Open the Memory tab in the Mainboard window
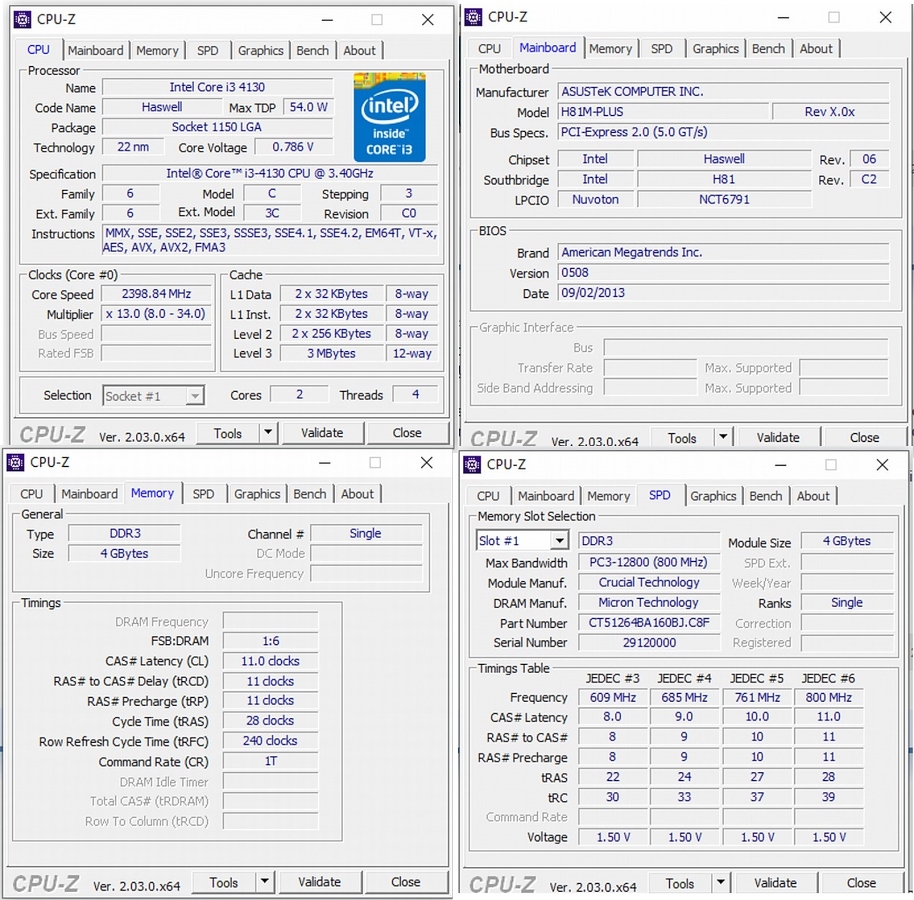 click(610, 49)
